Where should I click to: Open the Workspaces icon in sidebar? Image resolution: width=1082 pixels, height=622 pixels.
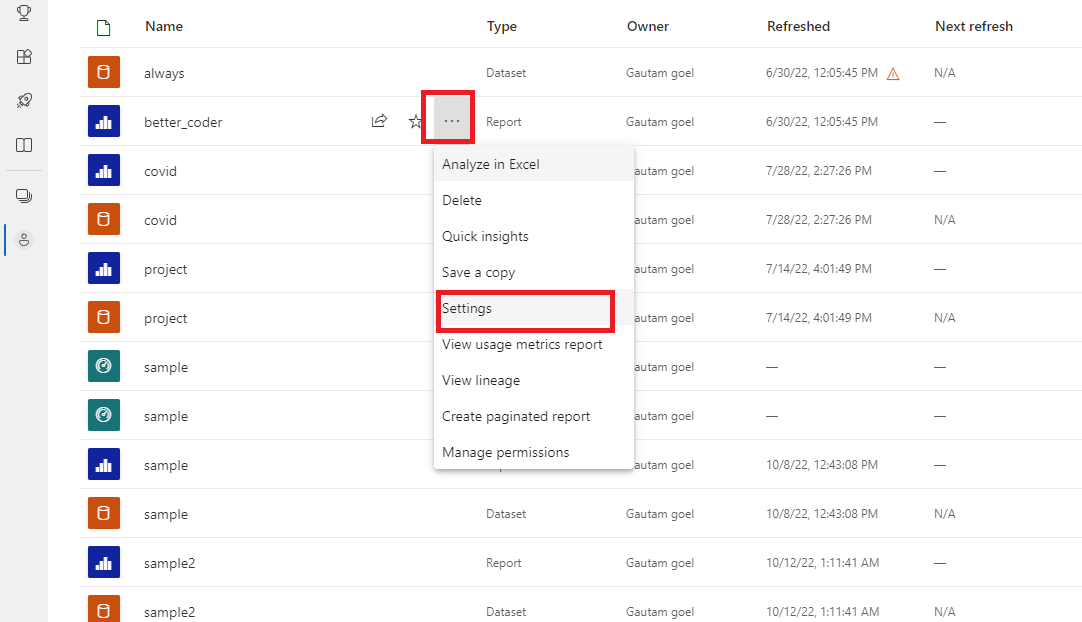point(25,196)
